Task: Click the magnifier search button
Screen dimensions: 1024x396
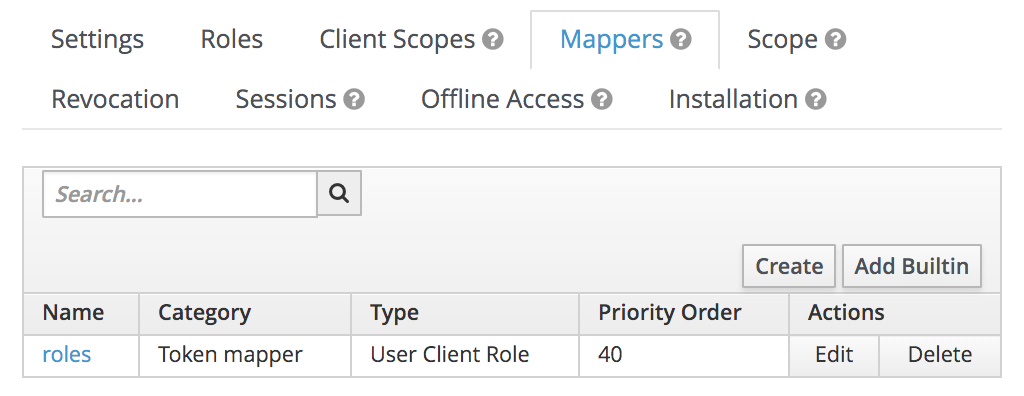Action: click(339, 193)
